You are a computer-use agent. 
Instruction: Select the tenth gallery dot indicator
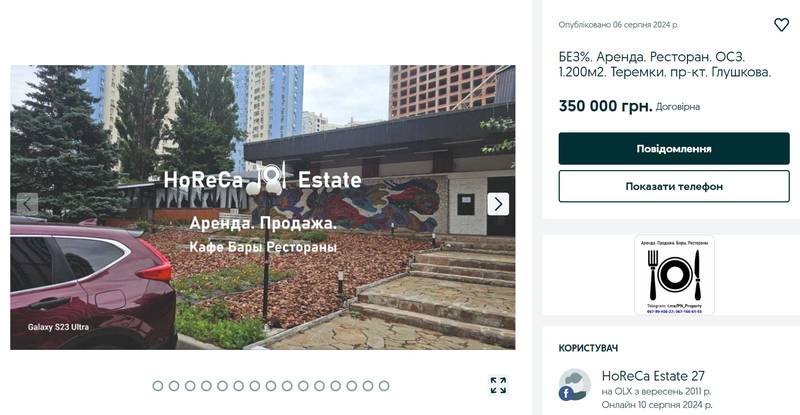(303, 386)
